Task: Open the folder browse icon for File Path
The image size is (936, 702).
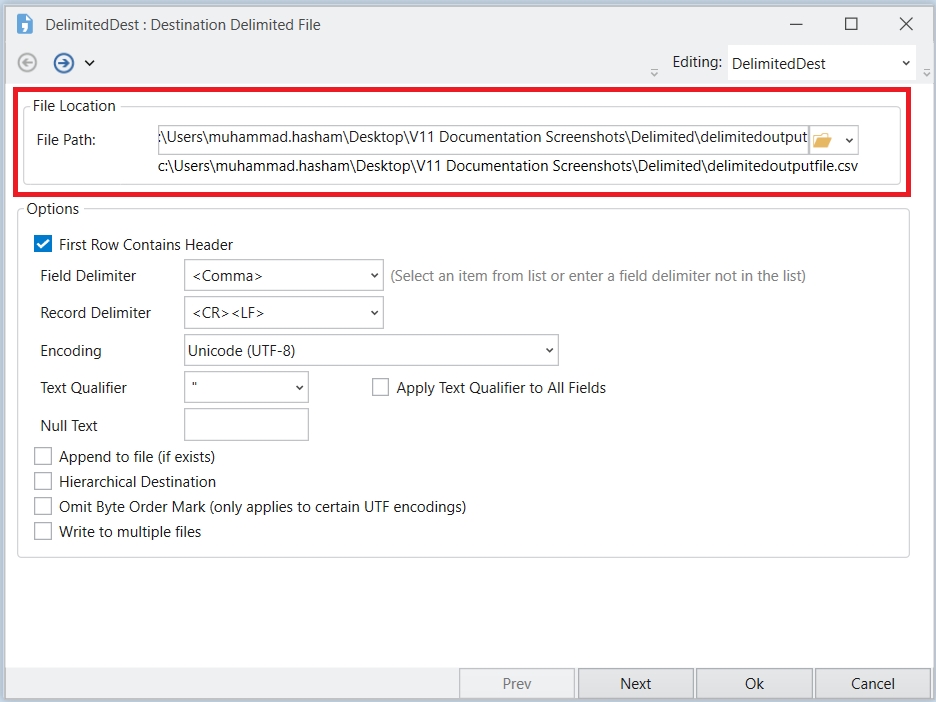Action: pyautogui.click(x=822, y=140)
